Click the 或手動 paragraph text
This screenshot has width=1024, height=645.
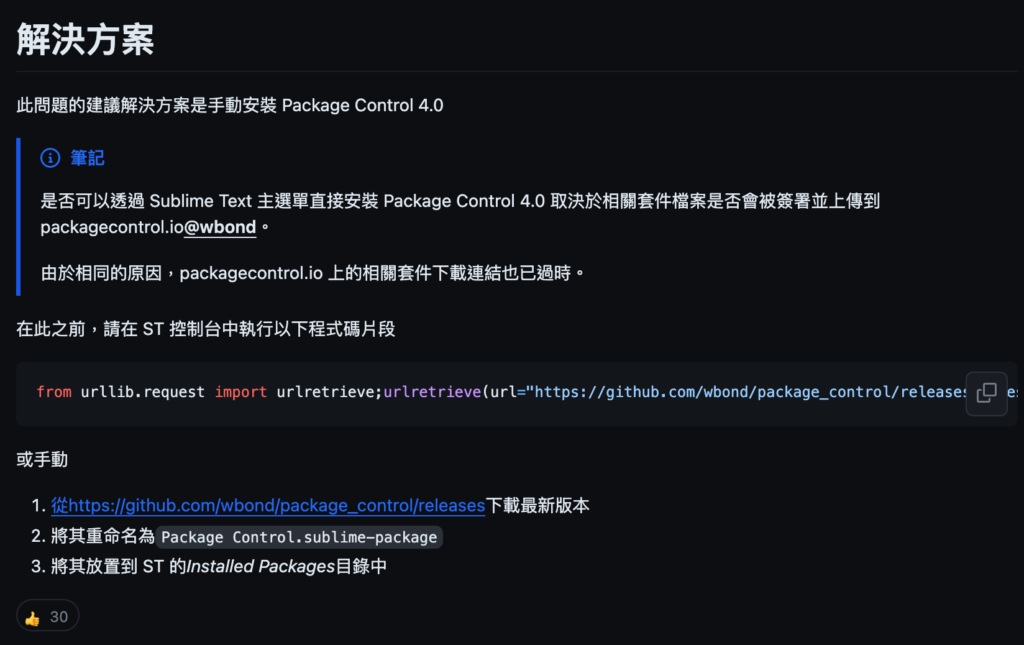click(x=42, y=460)
